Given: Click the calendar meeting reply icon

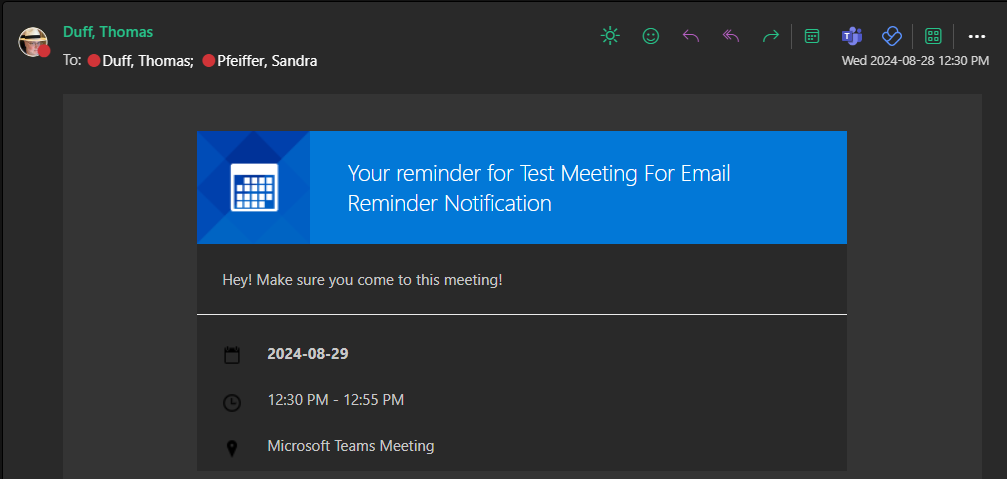Looking at the screenshot, I should (812, 36).
